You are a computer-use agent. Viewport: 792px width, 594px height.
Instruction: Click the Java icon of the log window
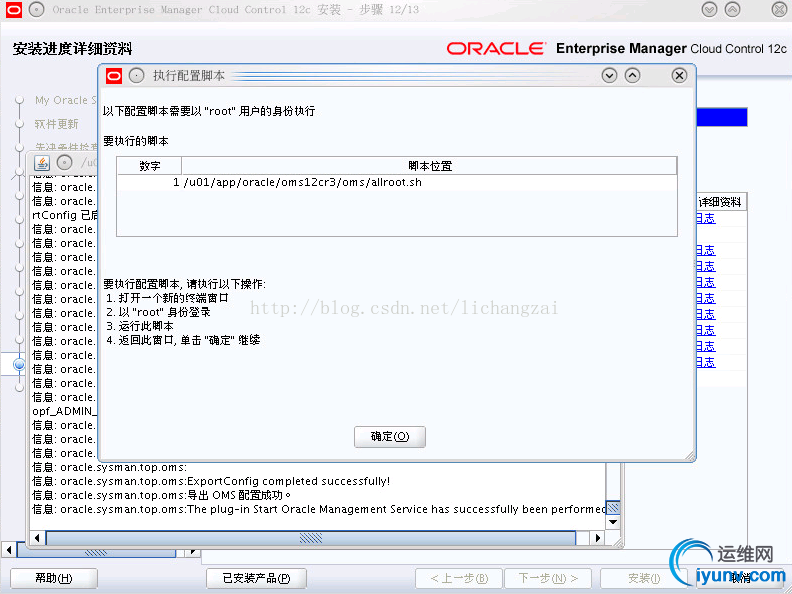click(x=42, y=163)
